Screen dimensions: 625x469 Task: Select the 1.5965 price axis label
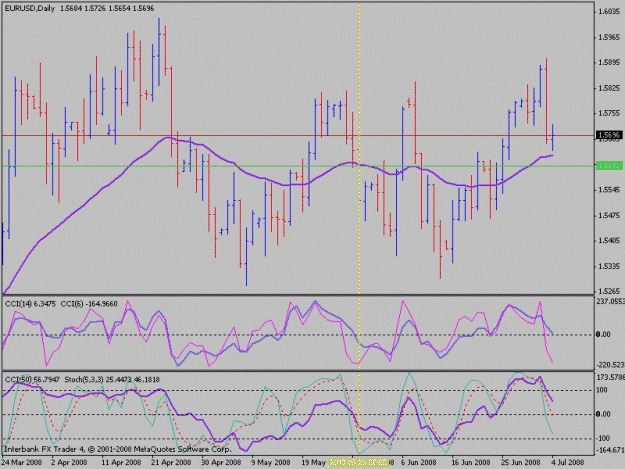609,37
